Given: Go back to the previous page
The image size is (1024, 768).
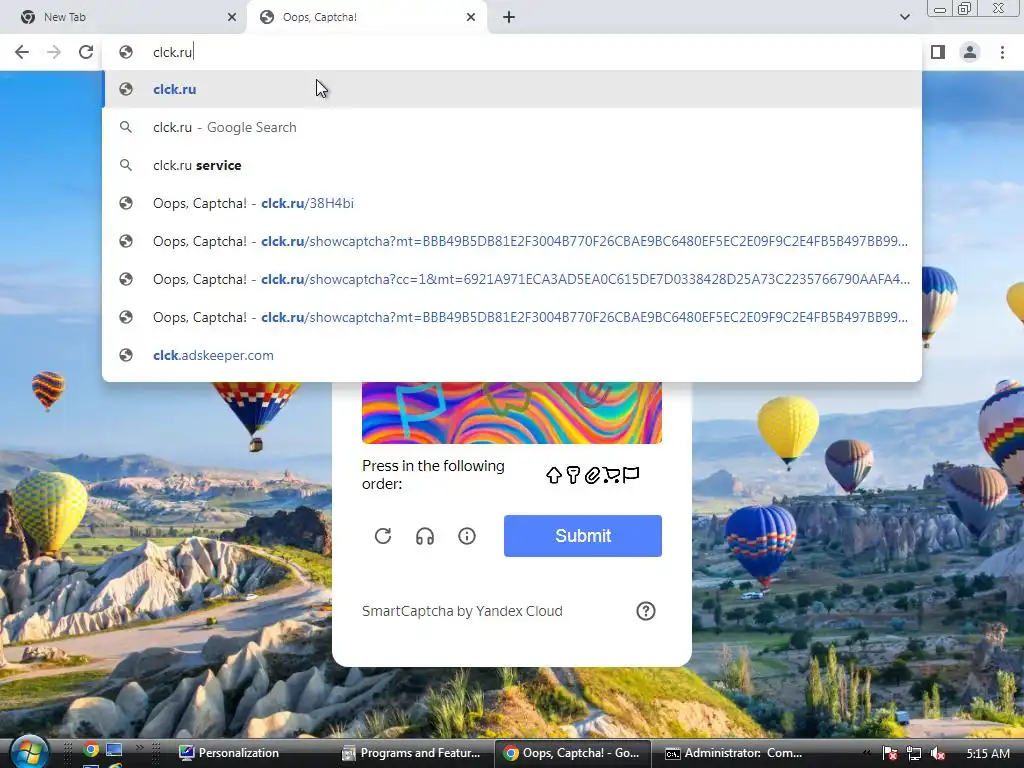Looking at the screenshot, I should pyautogui.click(x=22, y=52).
